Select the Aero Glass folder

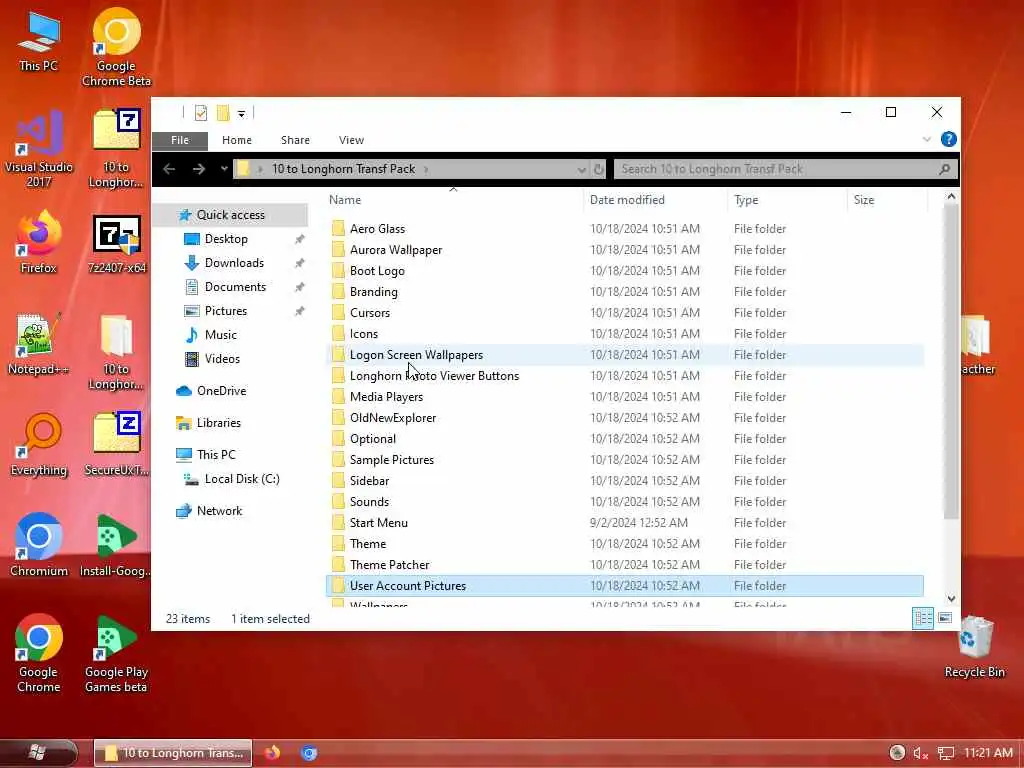tap(624, 229)
